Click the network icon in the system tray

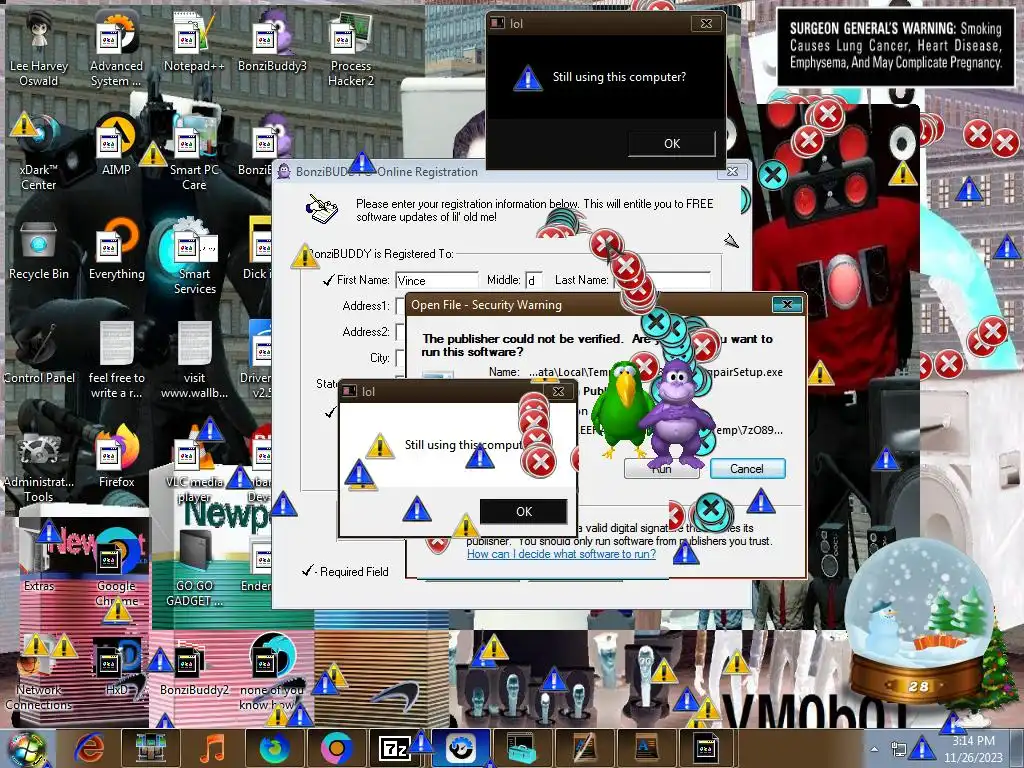point(899,749)
